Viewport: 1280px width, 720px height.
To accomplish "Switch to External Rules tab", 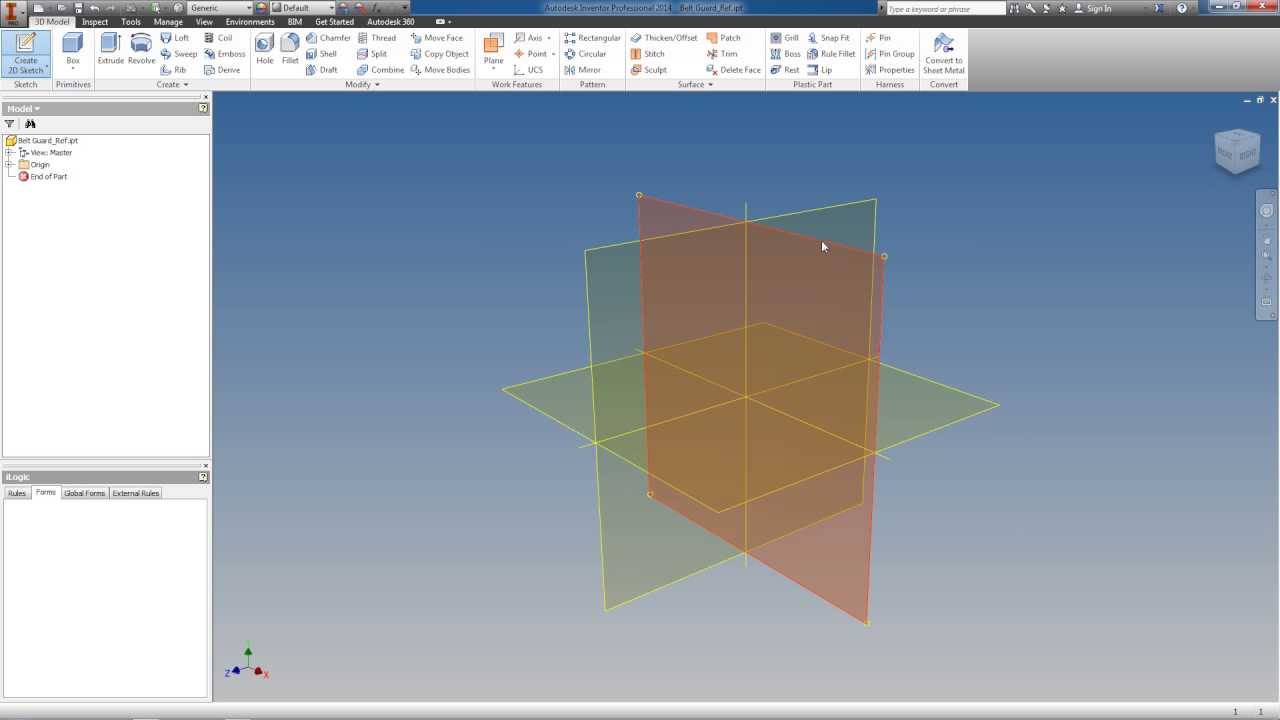I will pos(136,493).
